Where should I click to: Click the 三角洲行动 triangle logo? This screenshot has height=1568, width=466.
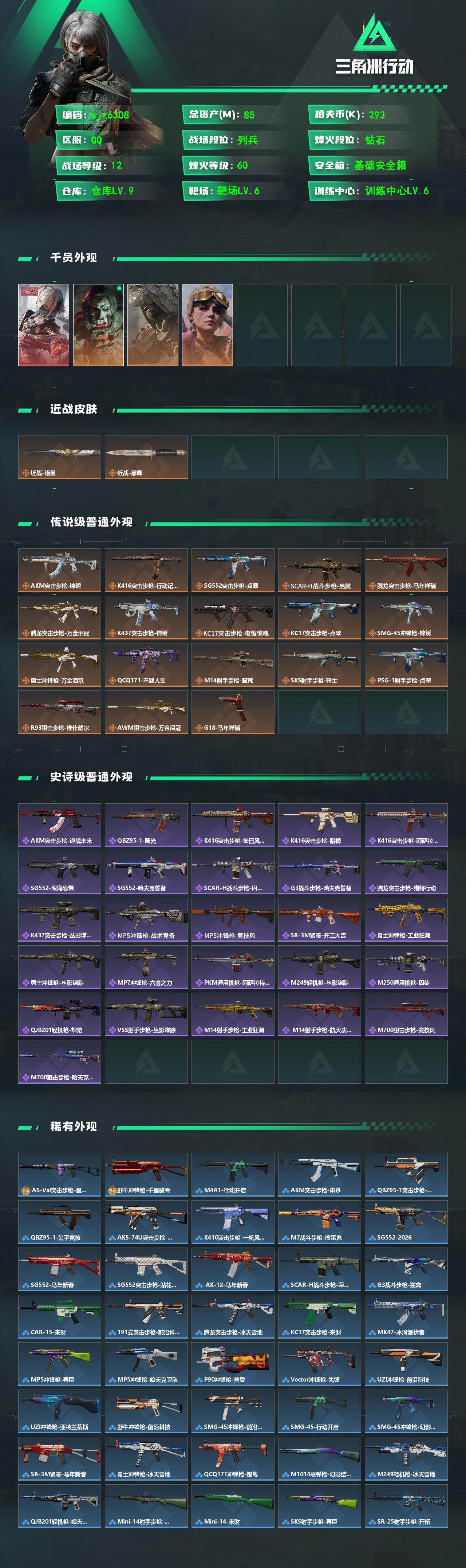(x=375, y=34)
